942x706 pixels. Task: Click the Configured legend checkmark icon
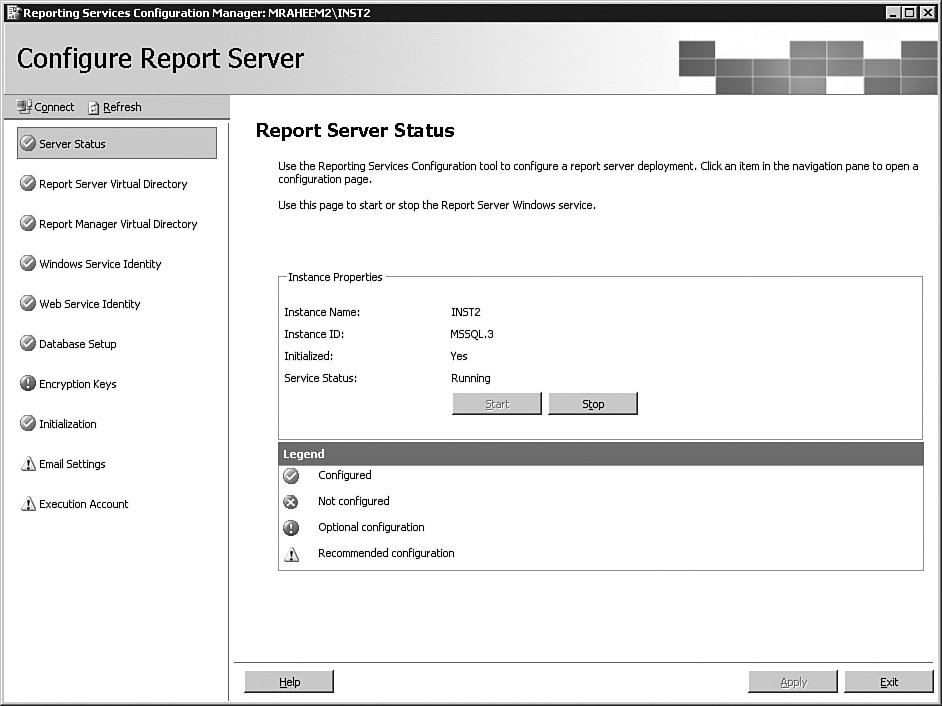[291, 476]
